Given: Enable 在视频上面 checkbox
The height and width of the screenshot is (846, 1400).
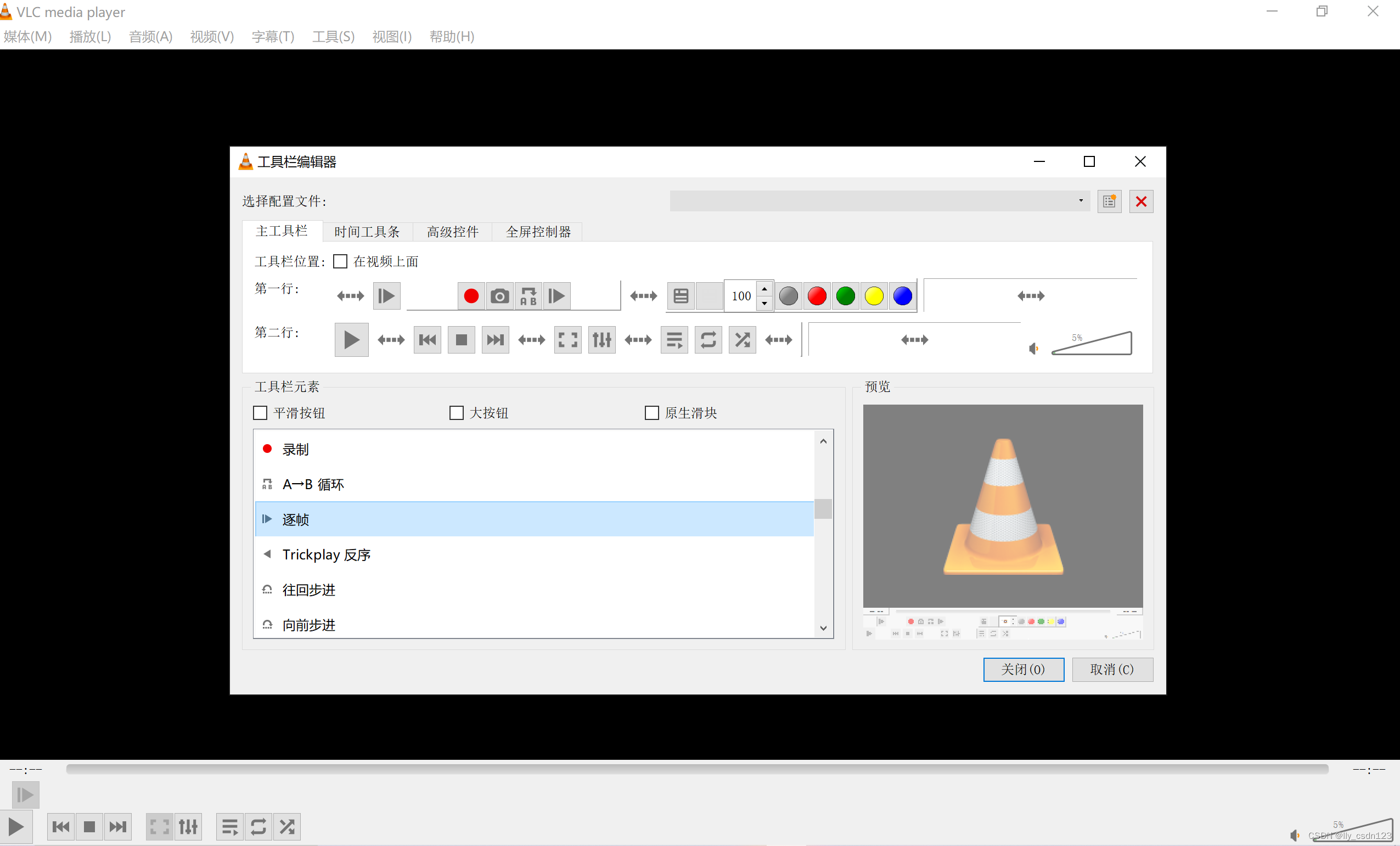Looking at the screenshot, I should click(x=340, y=261).
